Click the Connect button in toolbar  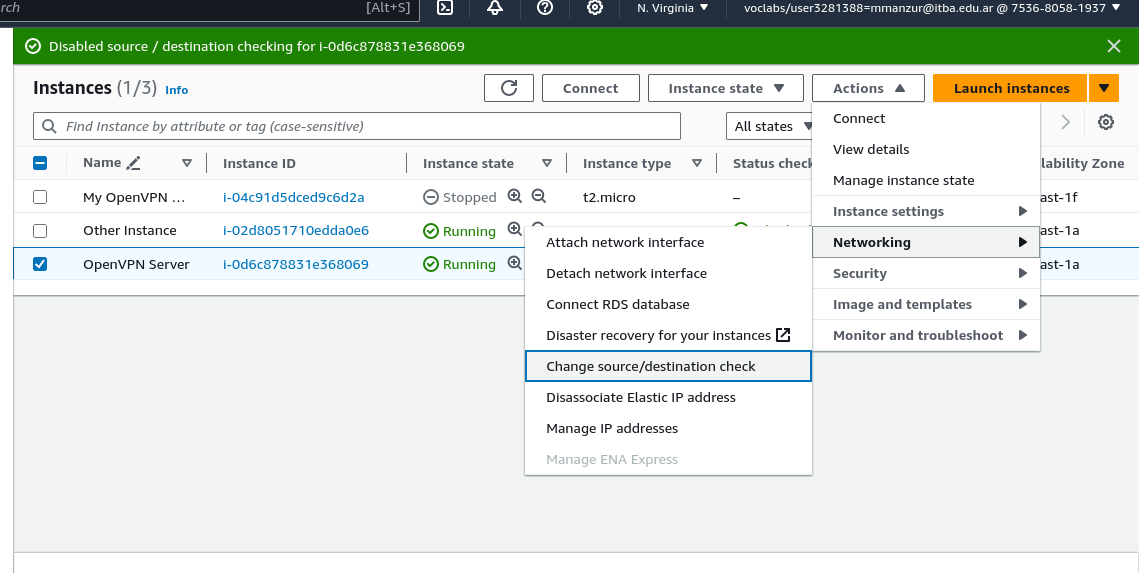click(x=591, y=88)
